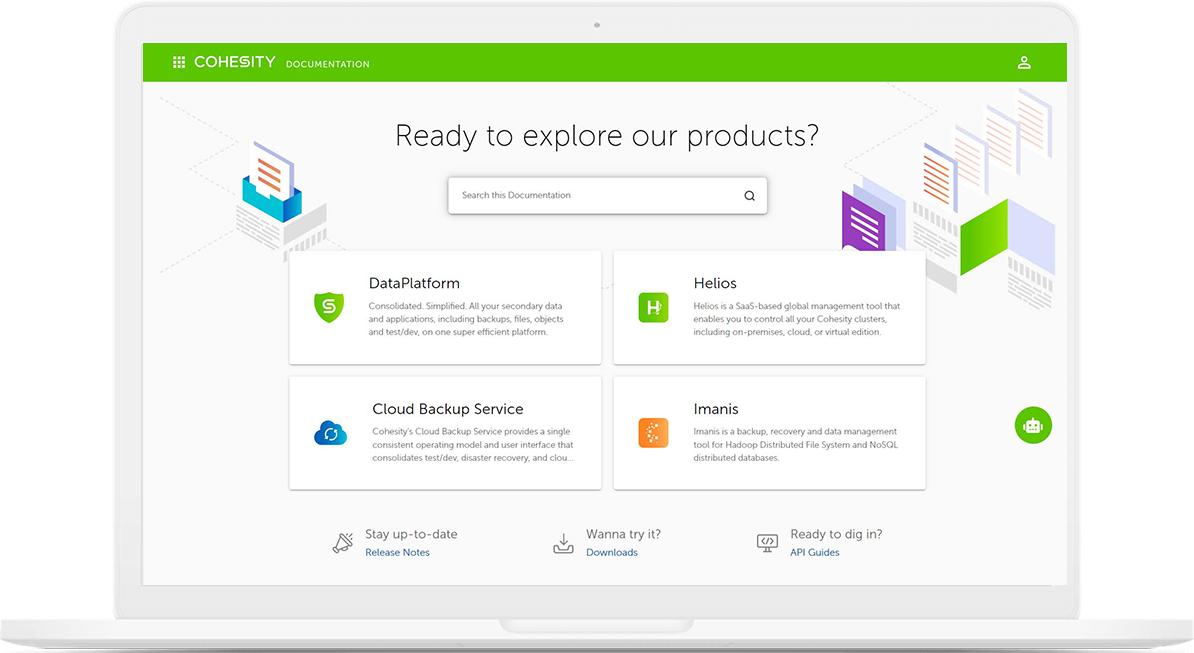Click the code monitor icon by API Guides
This screenshot has width=1194, height=653.
tap(768, 543)
